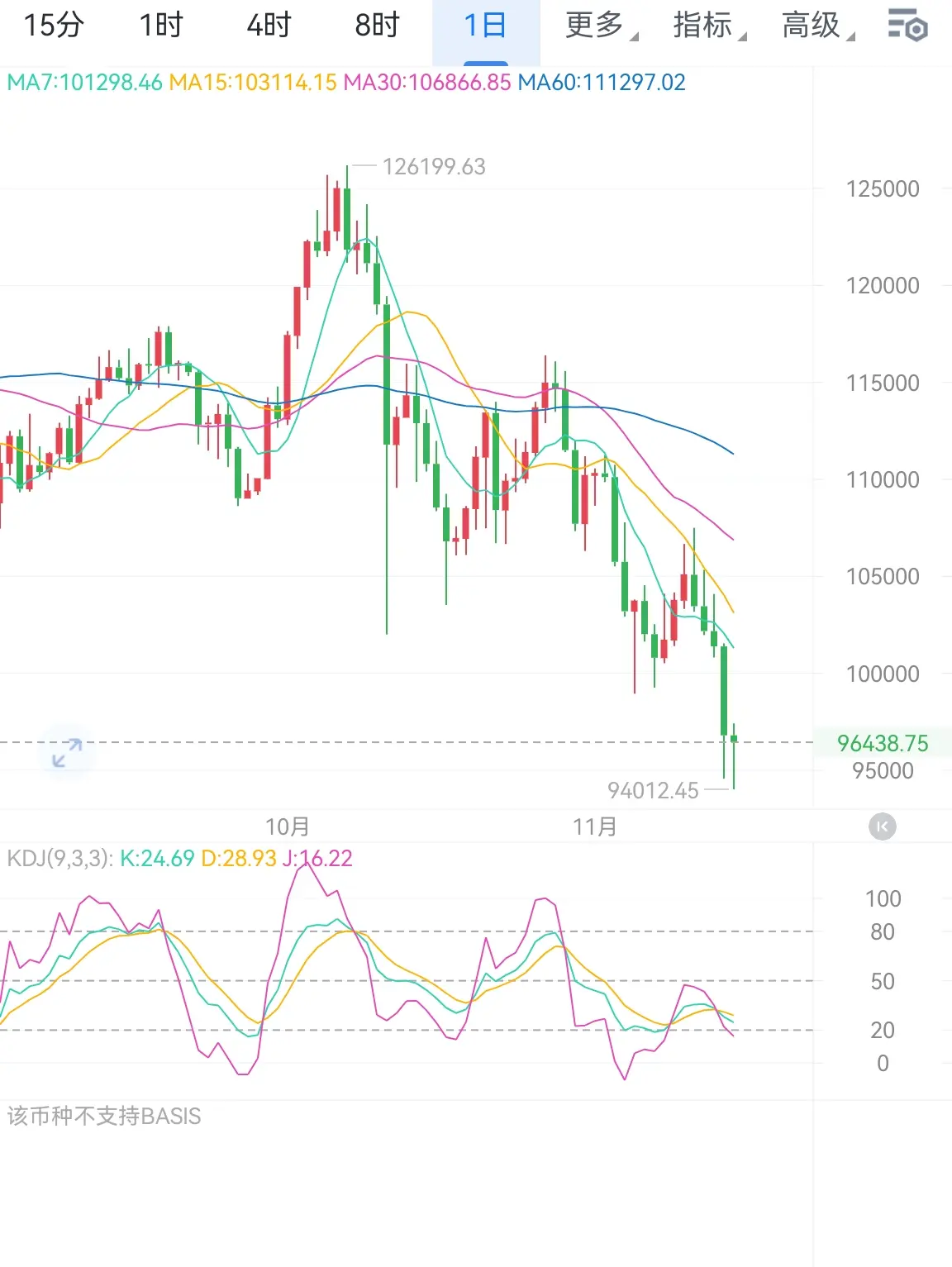Click the 11月 date axis label
Viewport: 952px width, 1267px height.
(595, 826)
